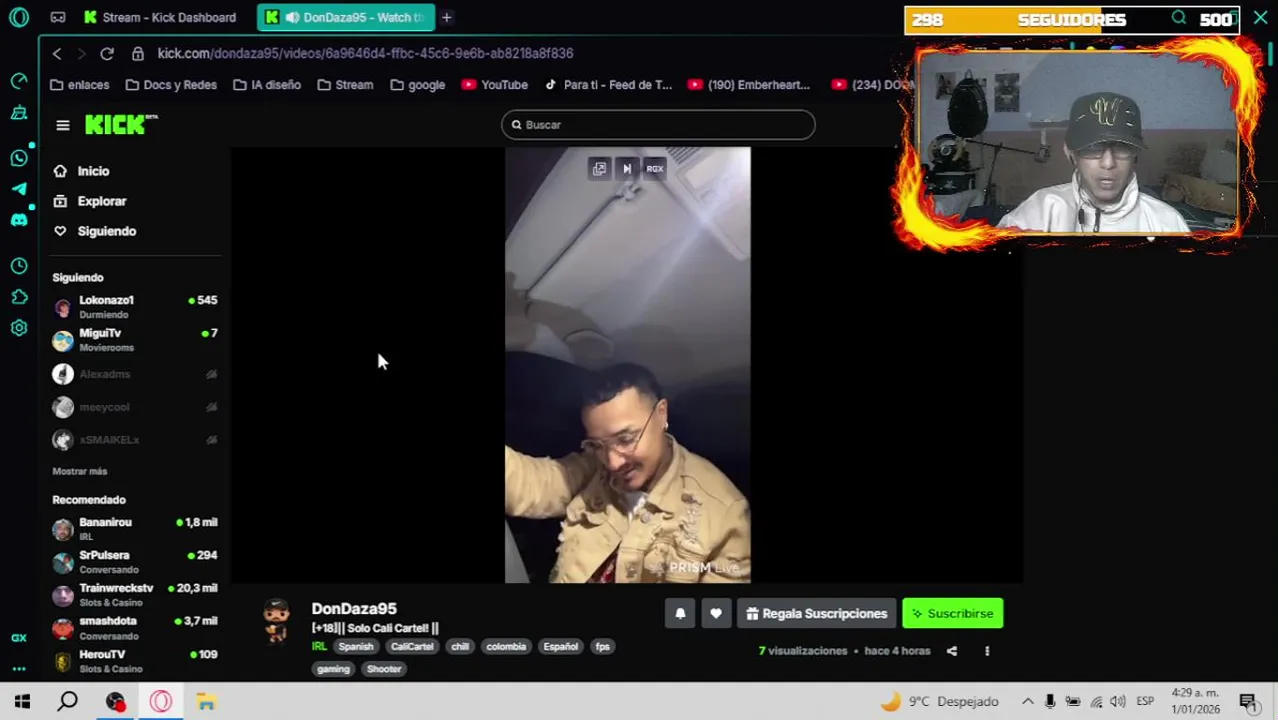1278x720 pixels.
Task: Open browser history clock icon
Action: click(19, 266)
